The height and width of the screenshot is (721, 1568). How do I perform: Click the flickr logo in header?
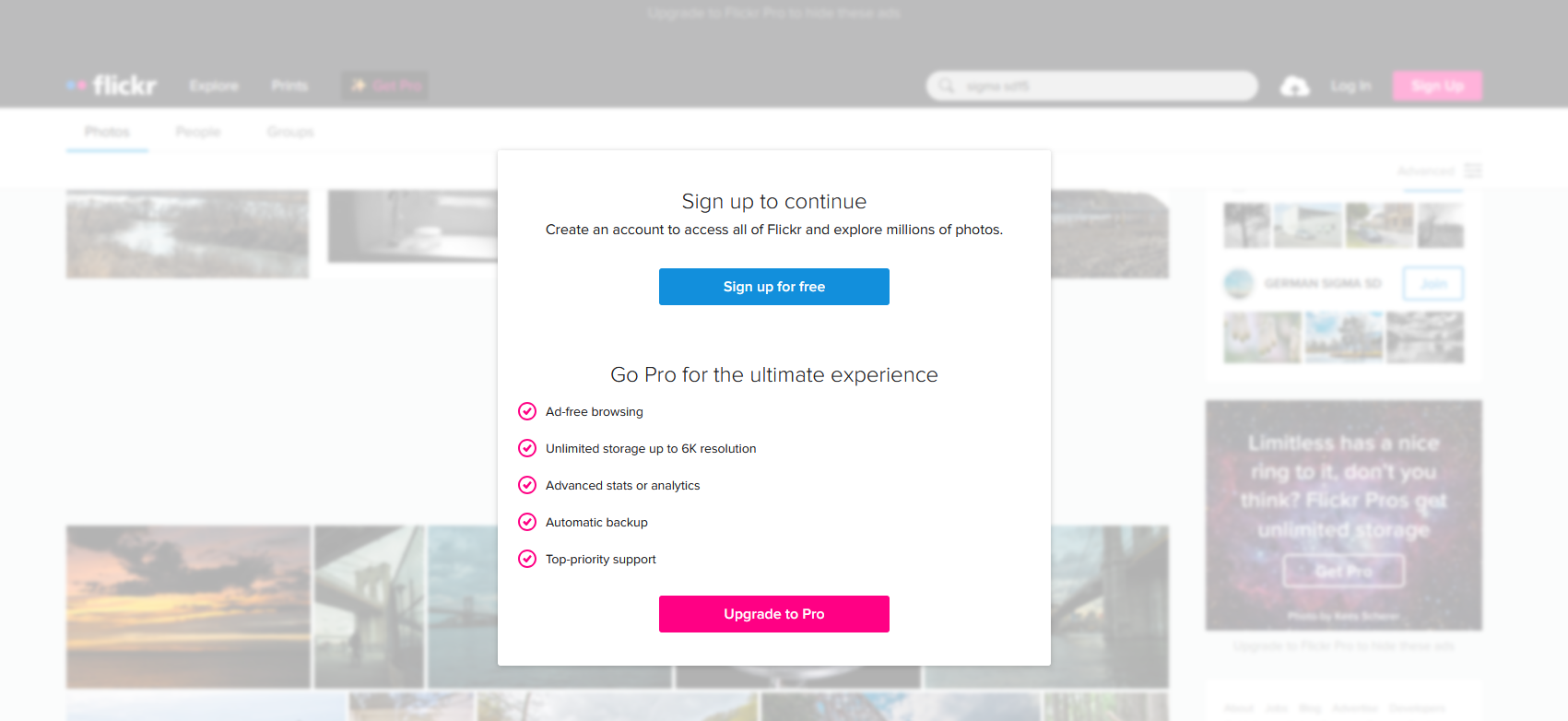112,86
